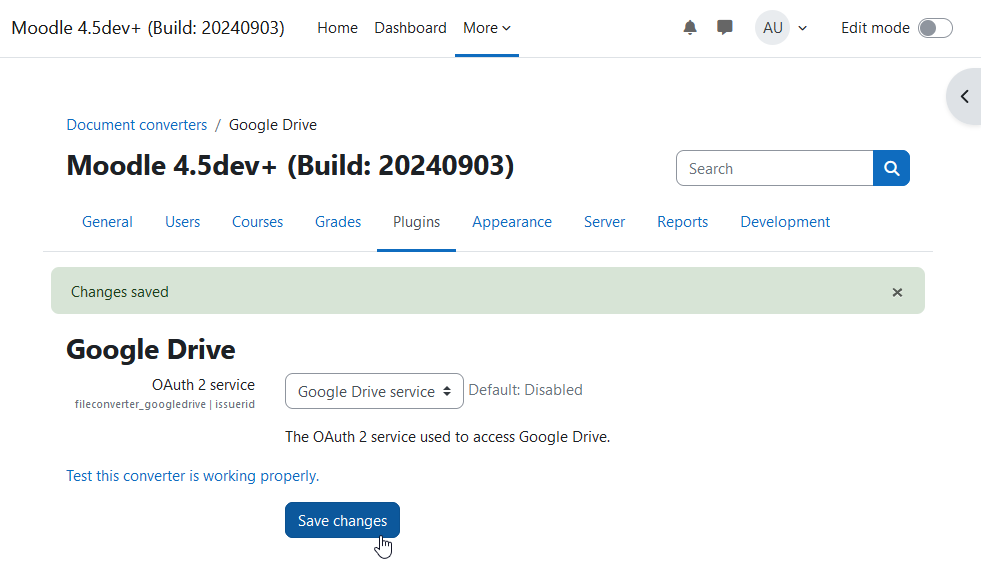Switch to the Development tab
The image size is (981, 582).
tap(785, 222)
